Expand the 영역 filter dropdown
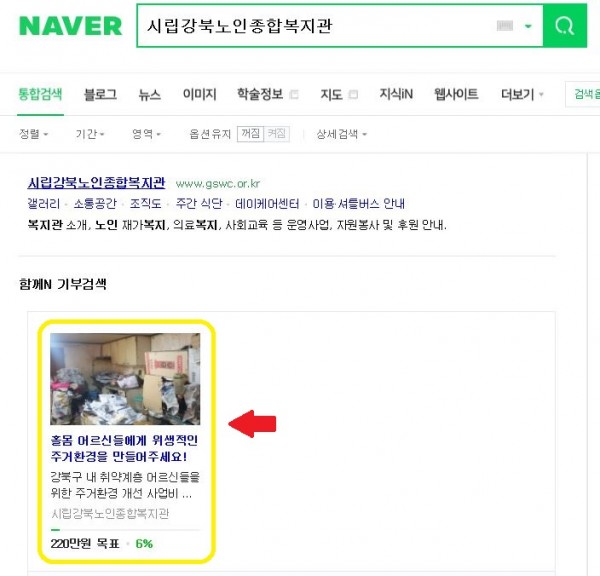The image size is (600, 576). (146, 134)
